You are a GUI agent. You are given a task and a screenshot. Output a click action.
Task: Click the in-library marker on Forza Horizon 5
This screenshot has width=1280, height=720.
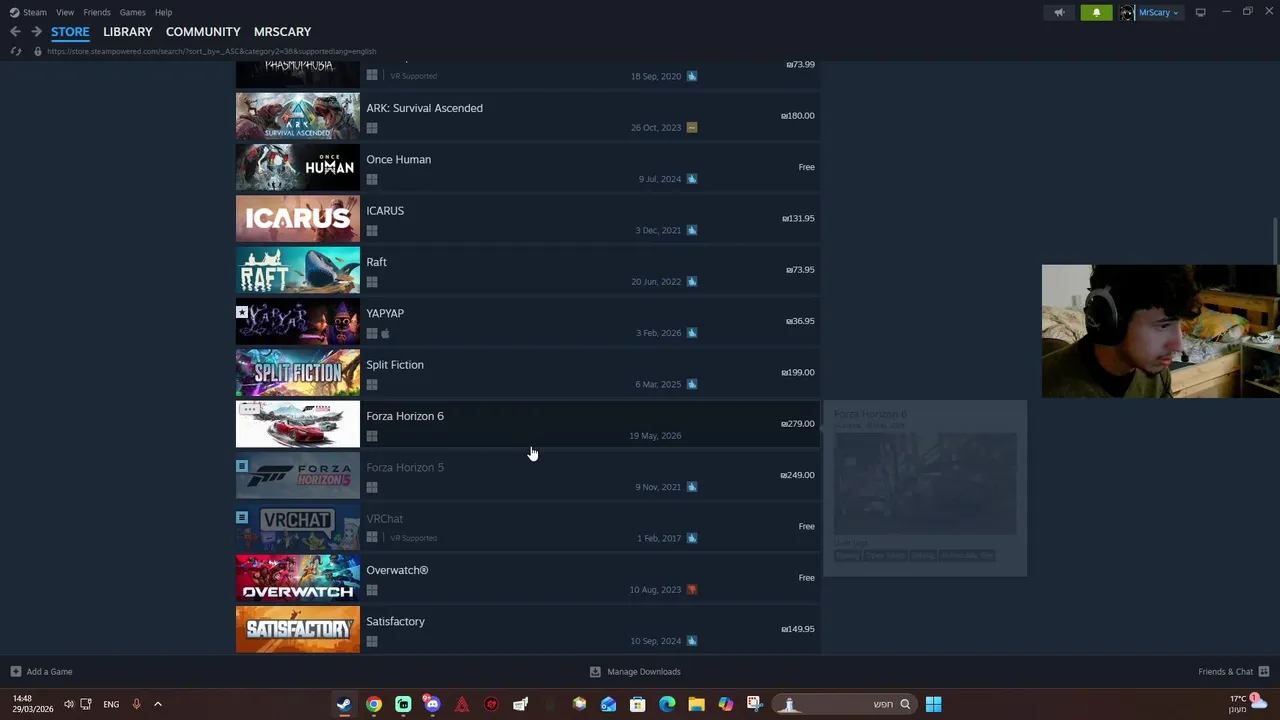pos(242,466)
